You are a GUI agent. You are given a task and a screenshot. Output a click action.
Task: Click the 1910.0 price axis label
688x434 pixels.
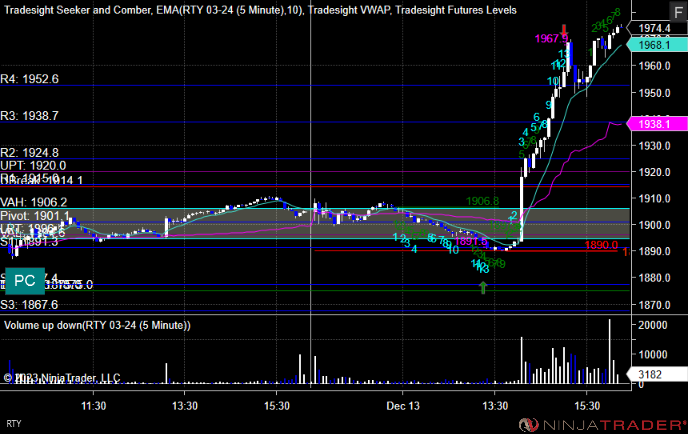[x=654, y=199]
